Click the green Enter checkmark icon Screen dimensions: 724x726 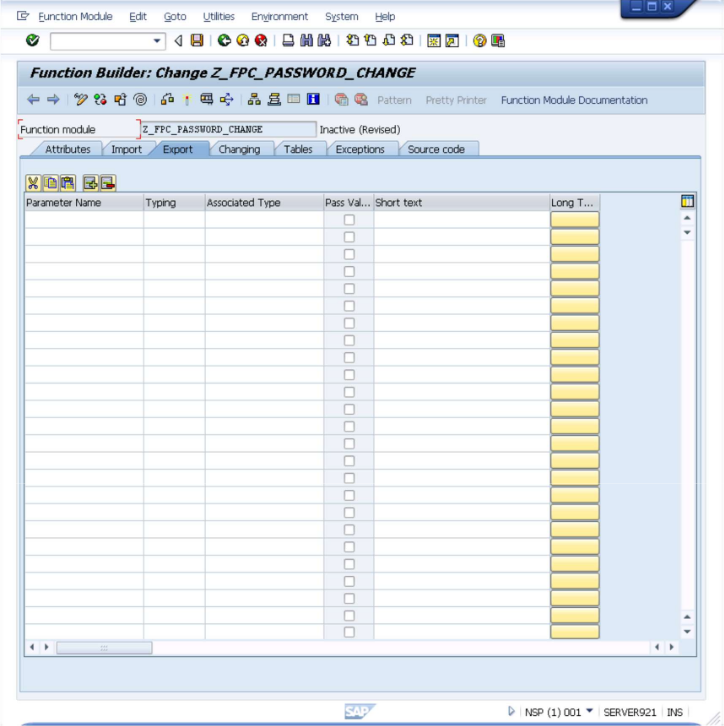[x=32, y=41]
